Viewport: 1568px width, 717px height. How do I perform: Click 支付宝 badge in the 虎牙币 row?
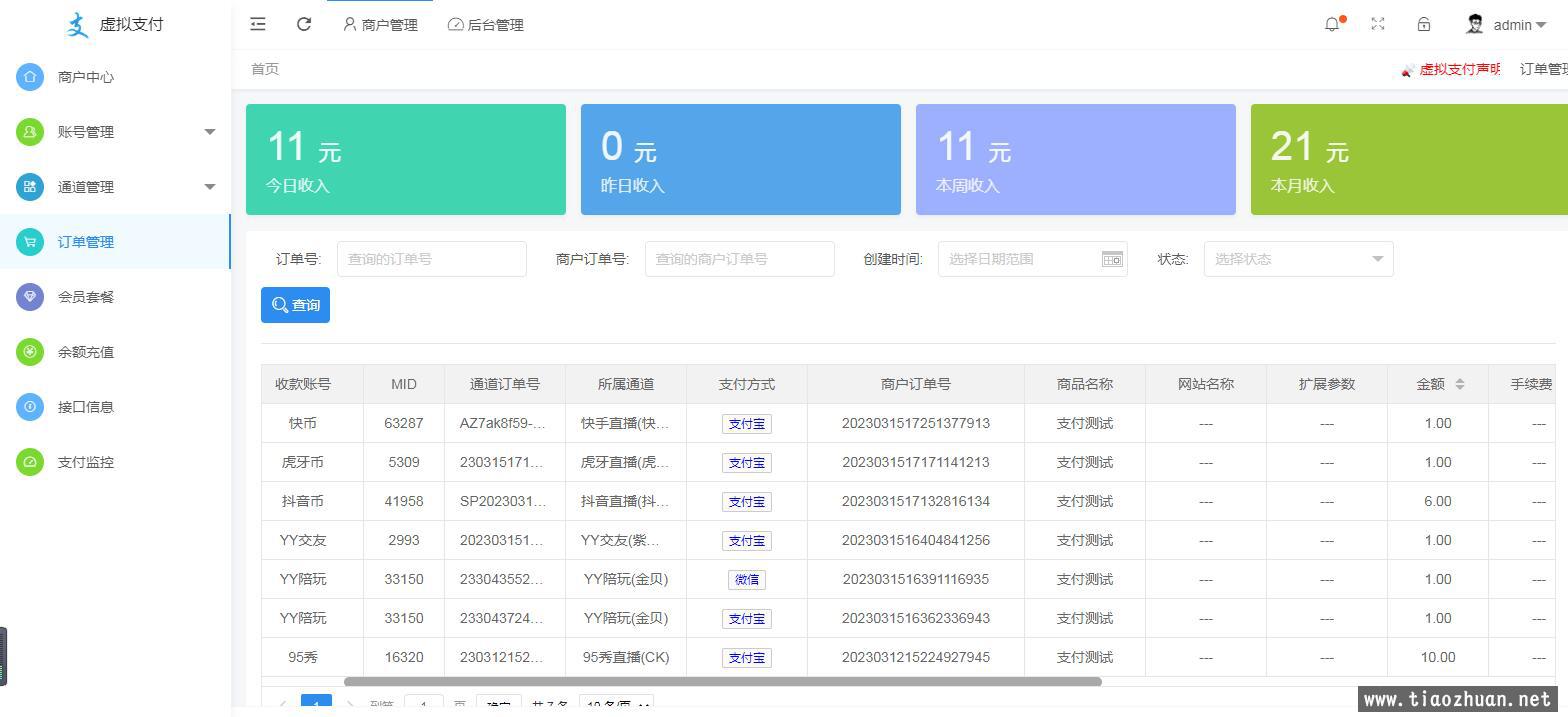pyautogui.click(x=747, y=463)
